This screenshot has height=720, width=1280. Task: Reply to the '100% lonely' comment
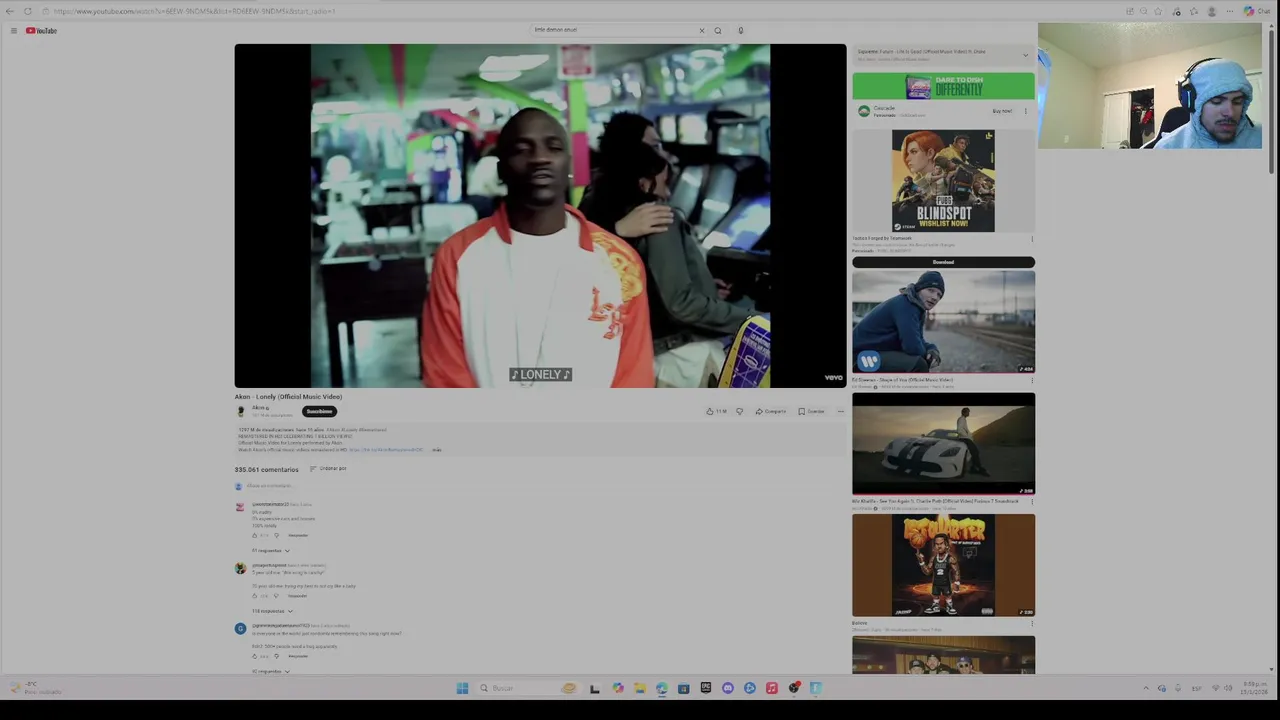[x=298, y=535]
